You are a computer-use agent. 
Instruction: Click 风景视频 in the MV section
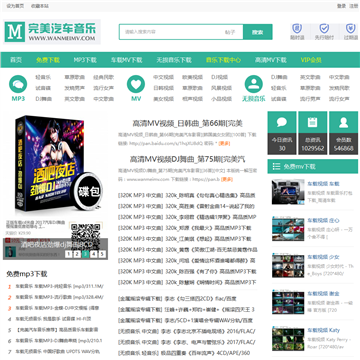click(221, 88)
